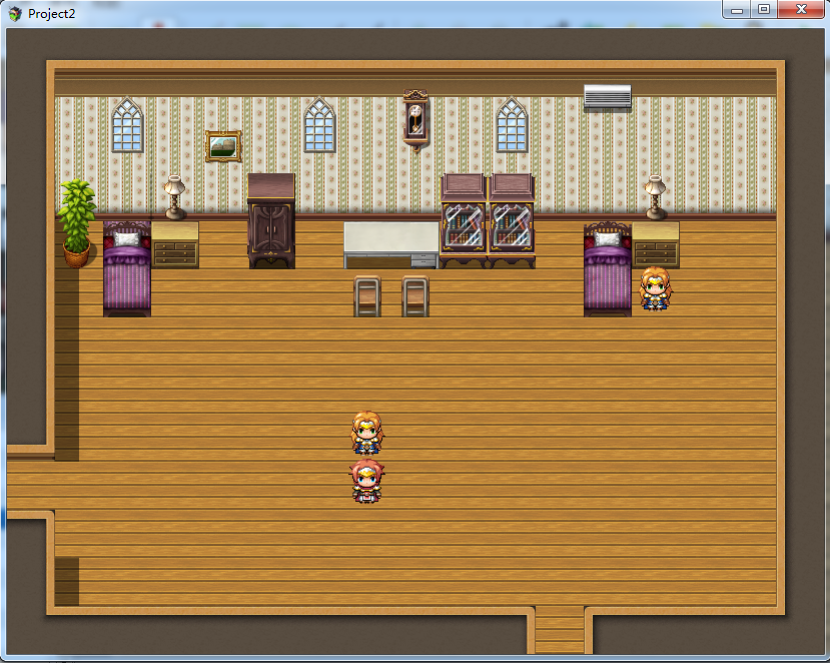
Task: Click the left chair below the desk
Action: (x=367, y=296)
